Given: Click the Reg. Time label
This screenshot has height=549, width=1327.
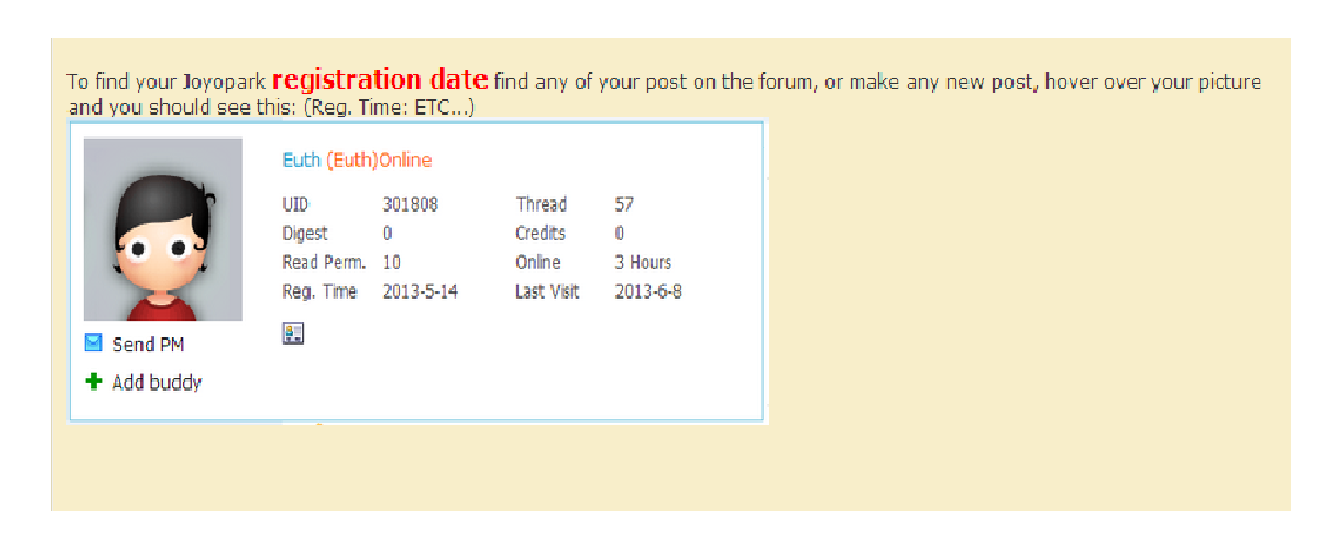Looking at the screenshot, I should click(320, 292).
